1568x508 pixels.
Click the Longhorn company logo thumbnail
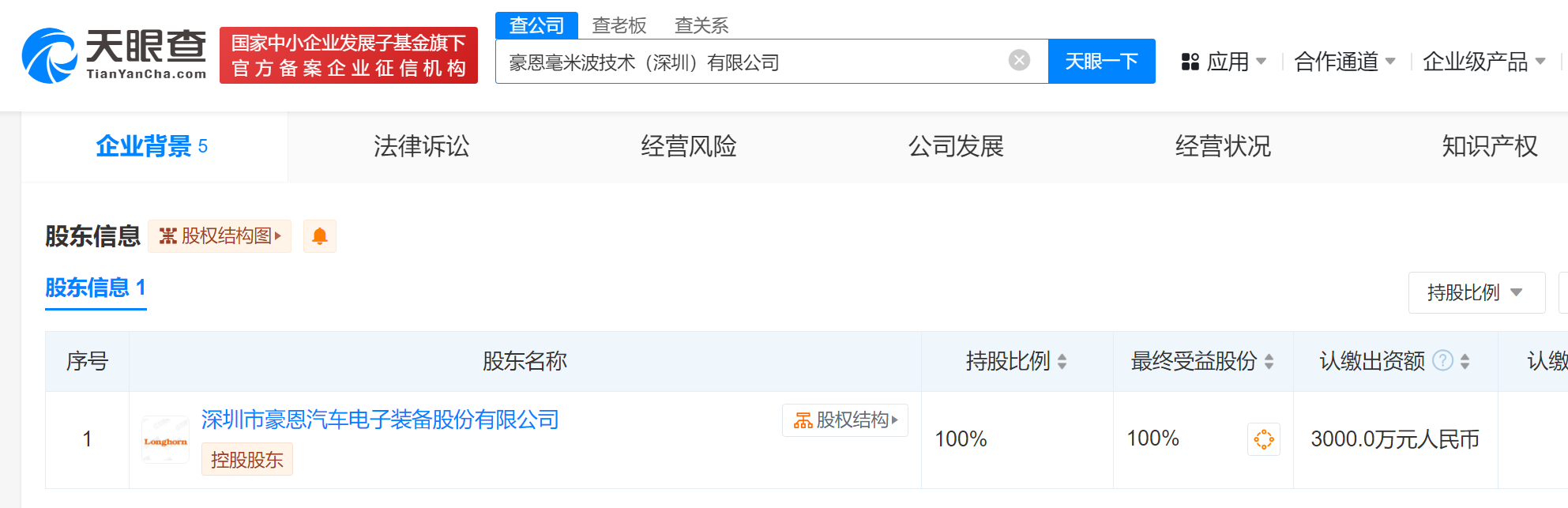166,440
